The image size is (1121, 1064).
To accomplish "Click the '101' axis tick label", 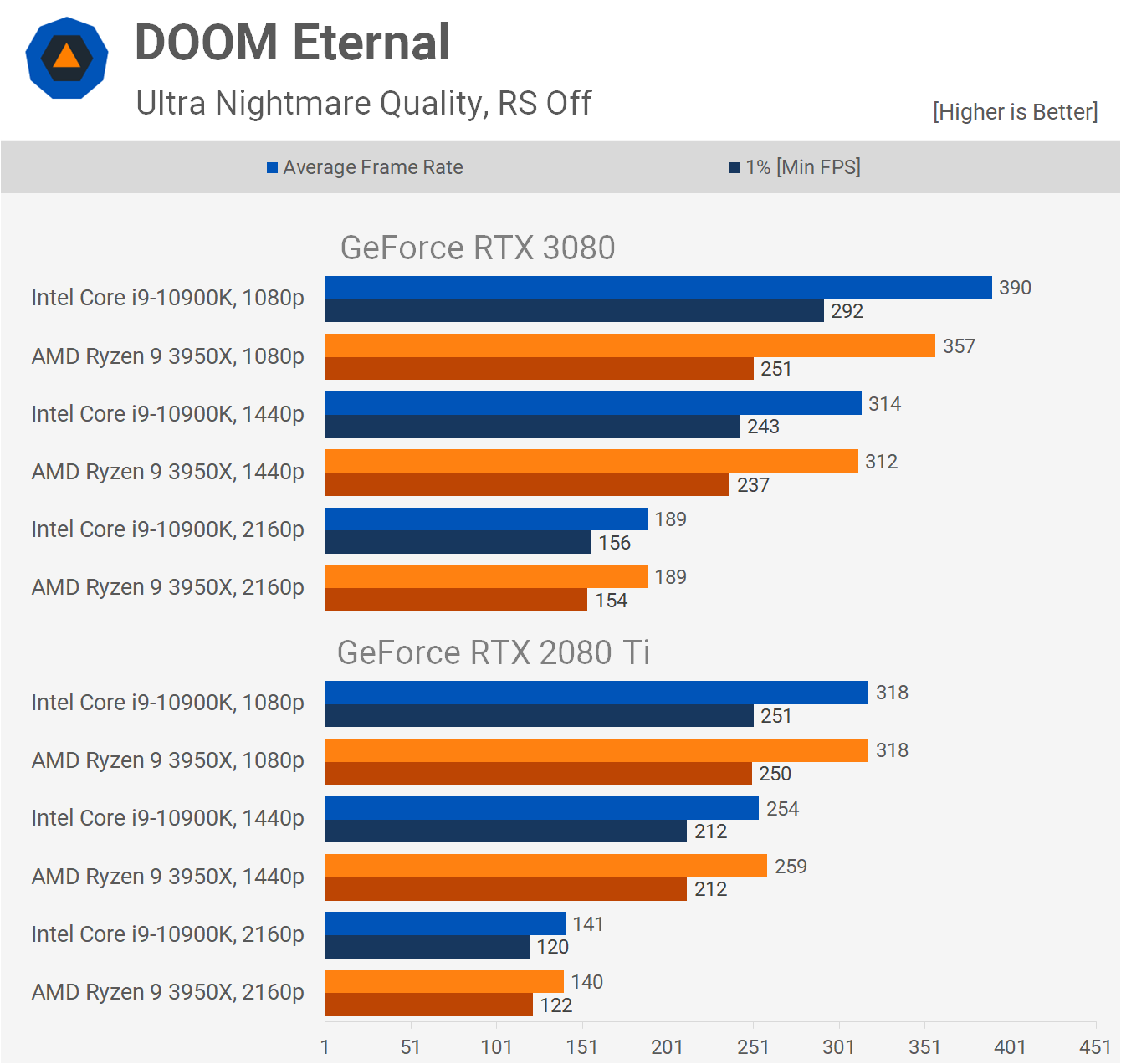I will [496, 1047].
